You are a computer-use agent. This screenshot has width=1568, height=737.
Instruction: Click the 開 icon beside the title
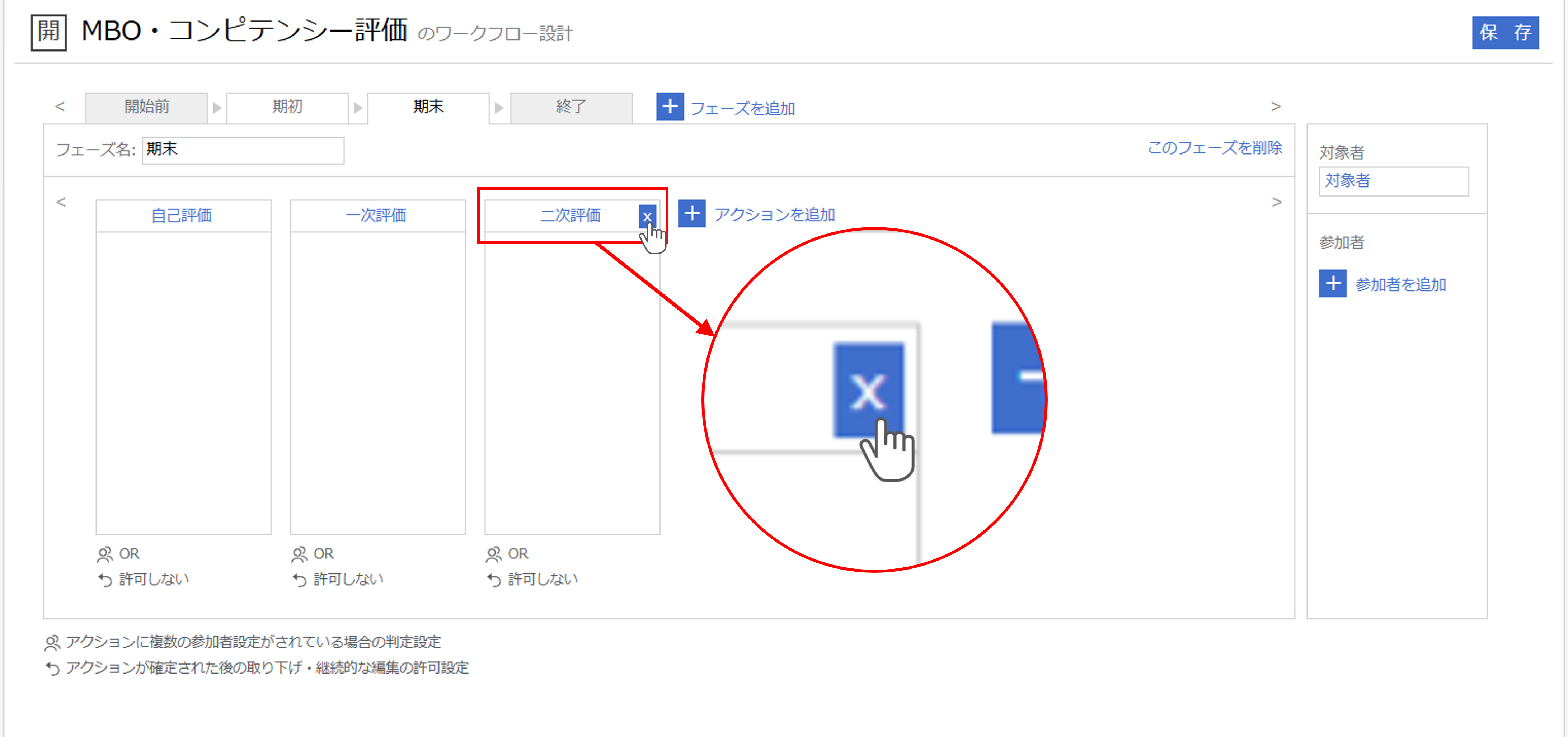(x=49, y=33)
